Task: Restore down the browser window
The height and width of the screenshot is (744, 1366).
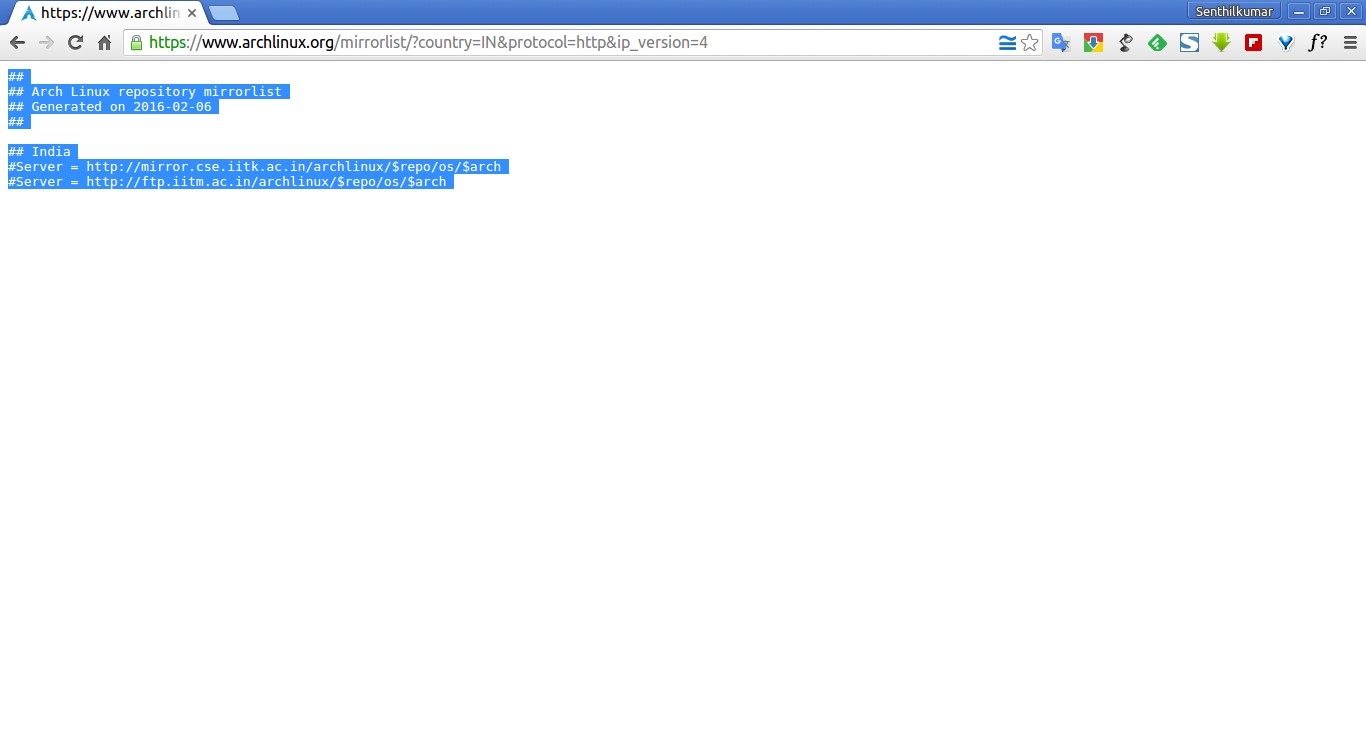Action: 1325,11
